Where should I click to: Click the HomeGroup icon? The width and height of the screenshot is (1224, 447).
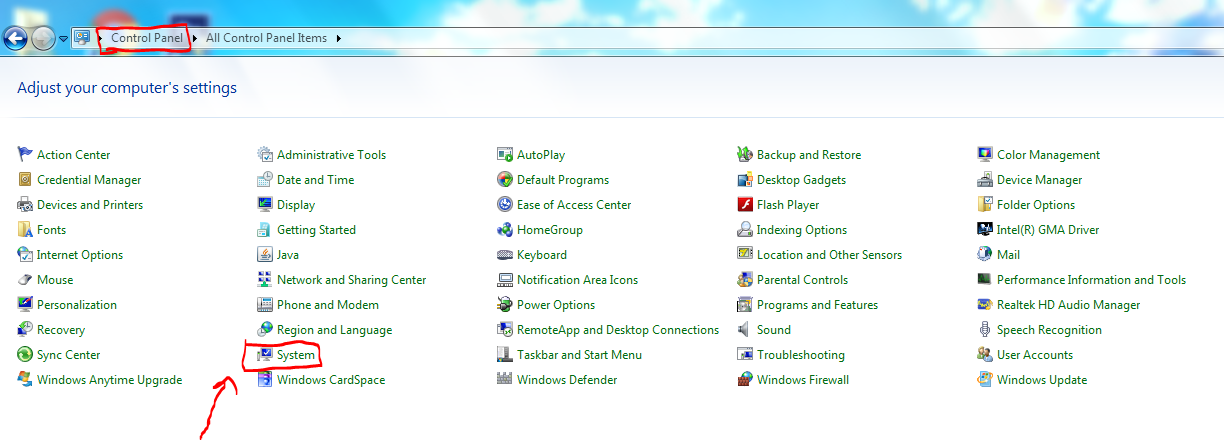click(505, 229)
